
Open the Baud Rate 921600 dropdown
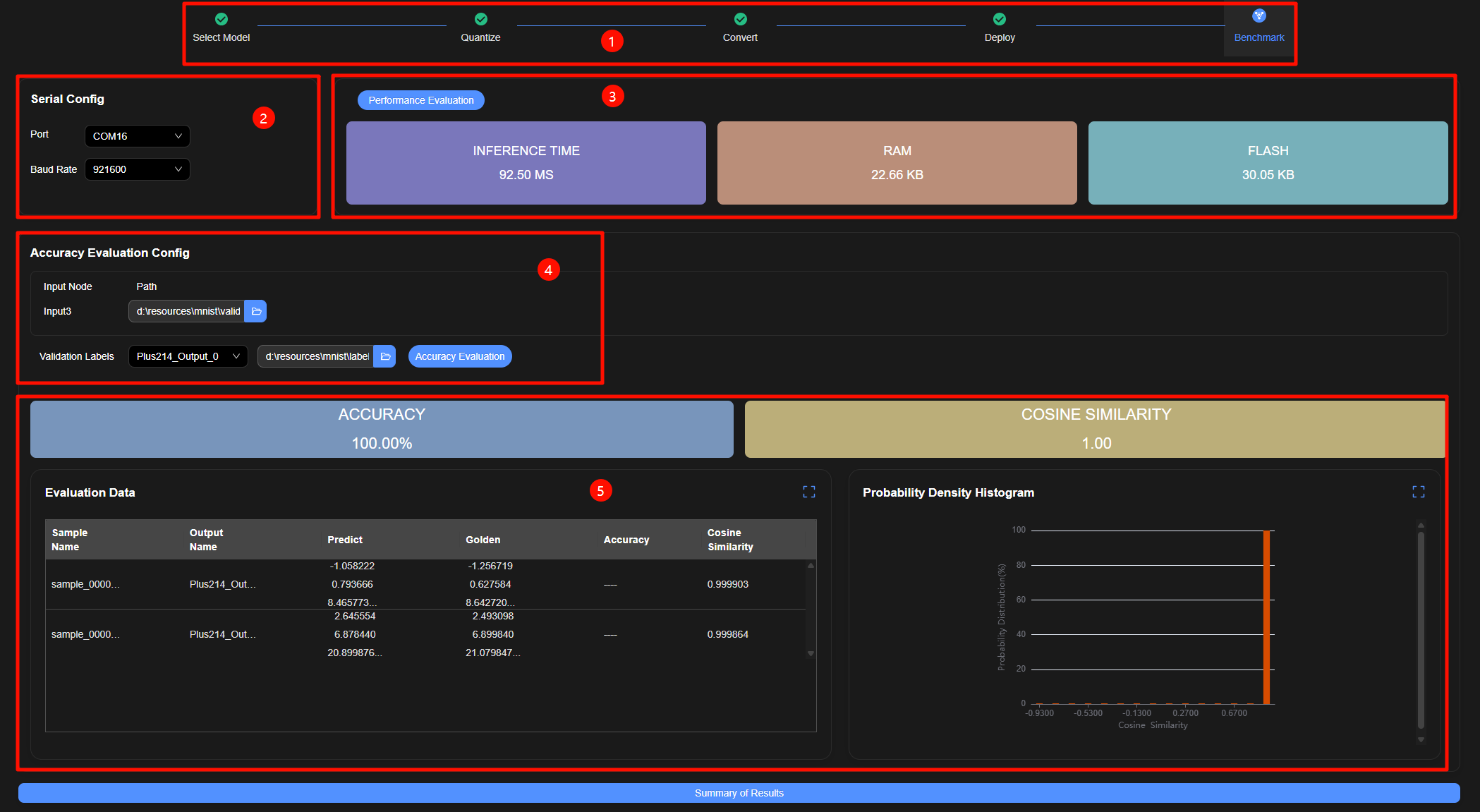coord(138,169)
